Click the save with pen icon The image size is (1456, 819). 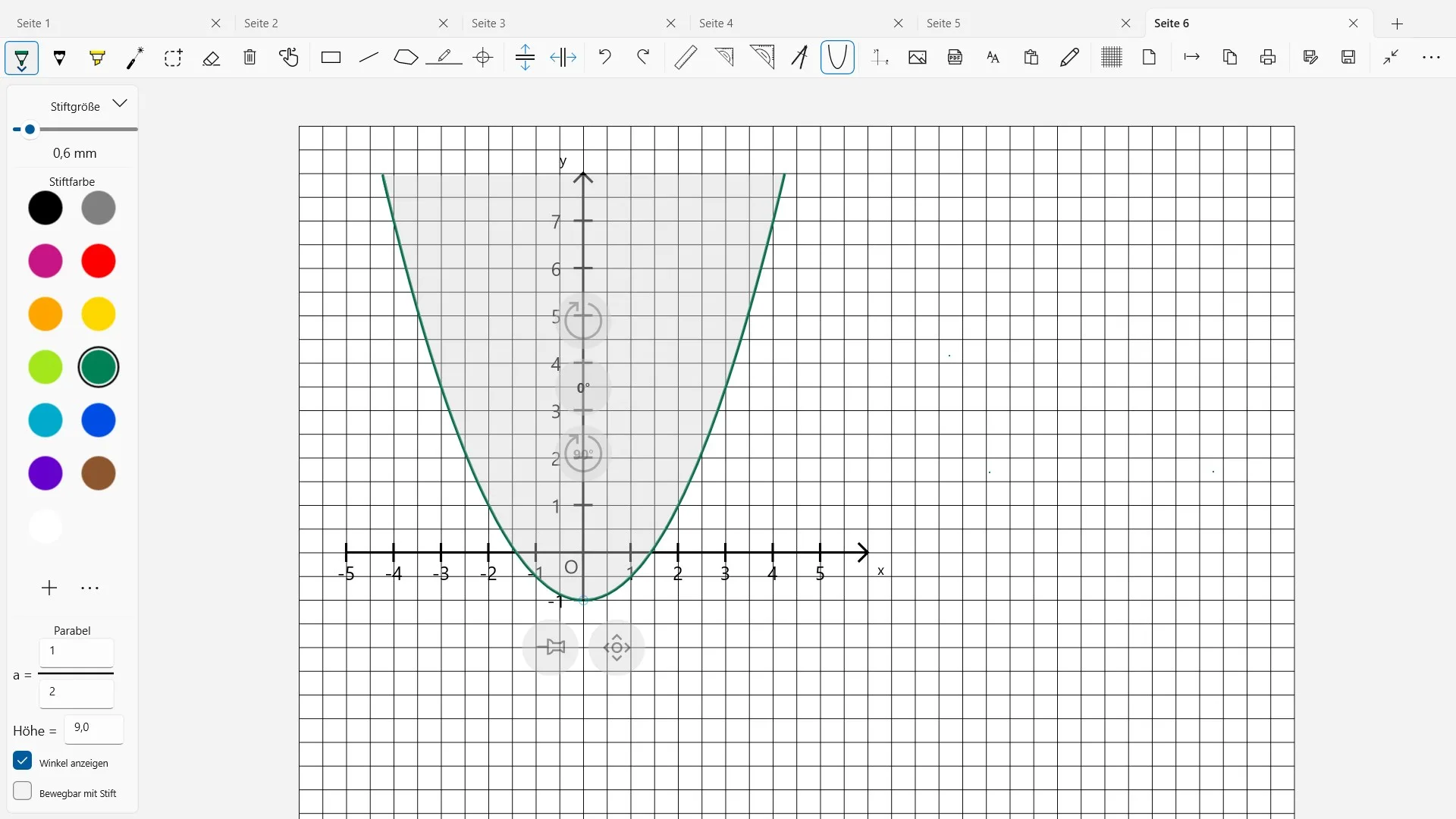1310,58
